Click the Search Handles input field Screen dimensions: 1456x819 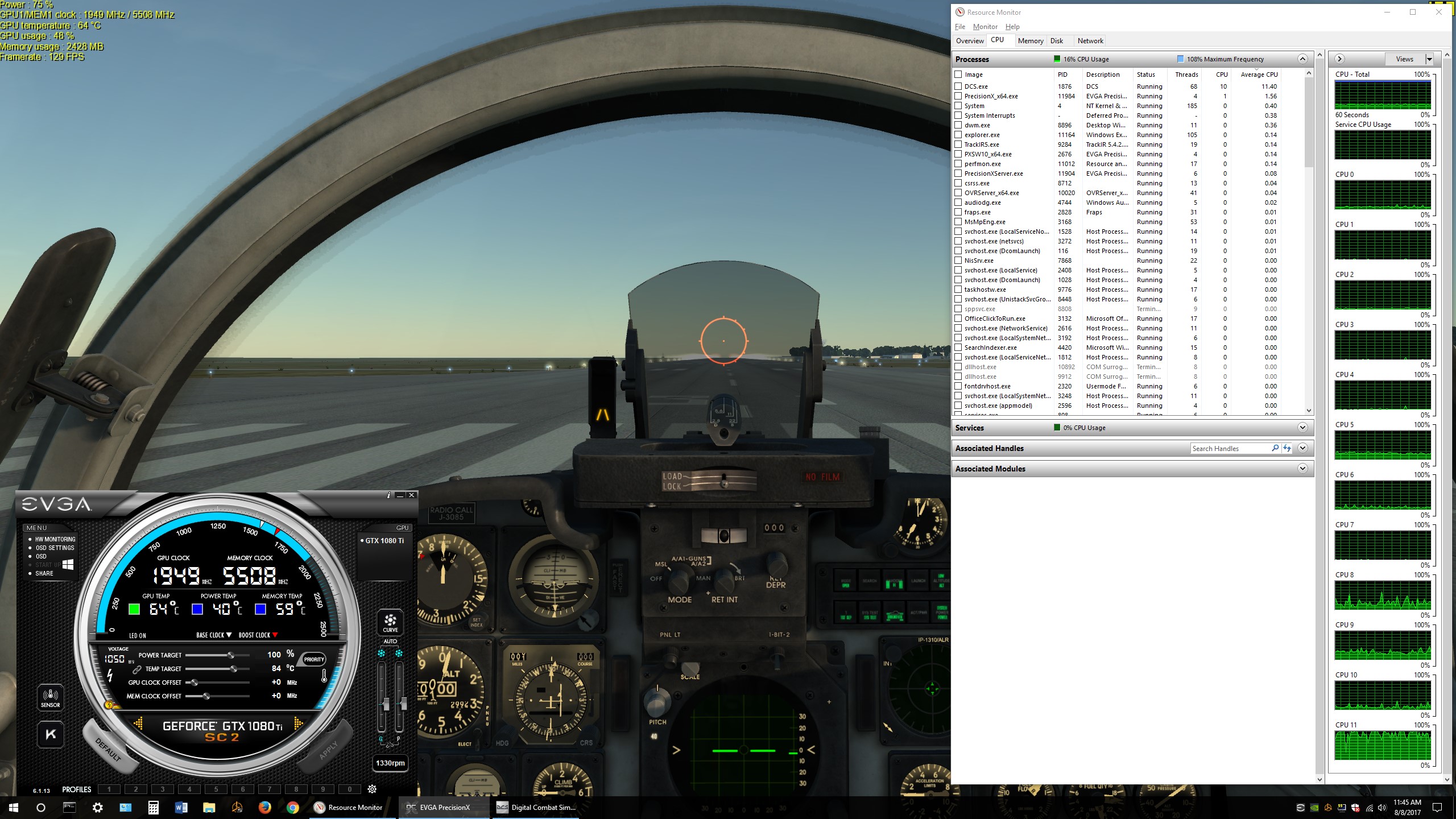[x=1230, y=449]
